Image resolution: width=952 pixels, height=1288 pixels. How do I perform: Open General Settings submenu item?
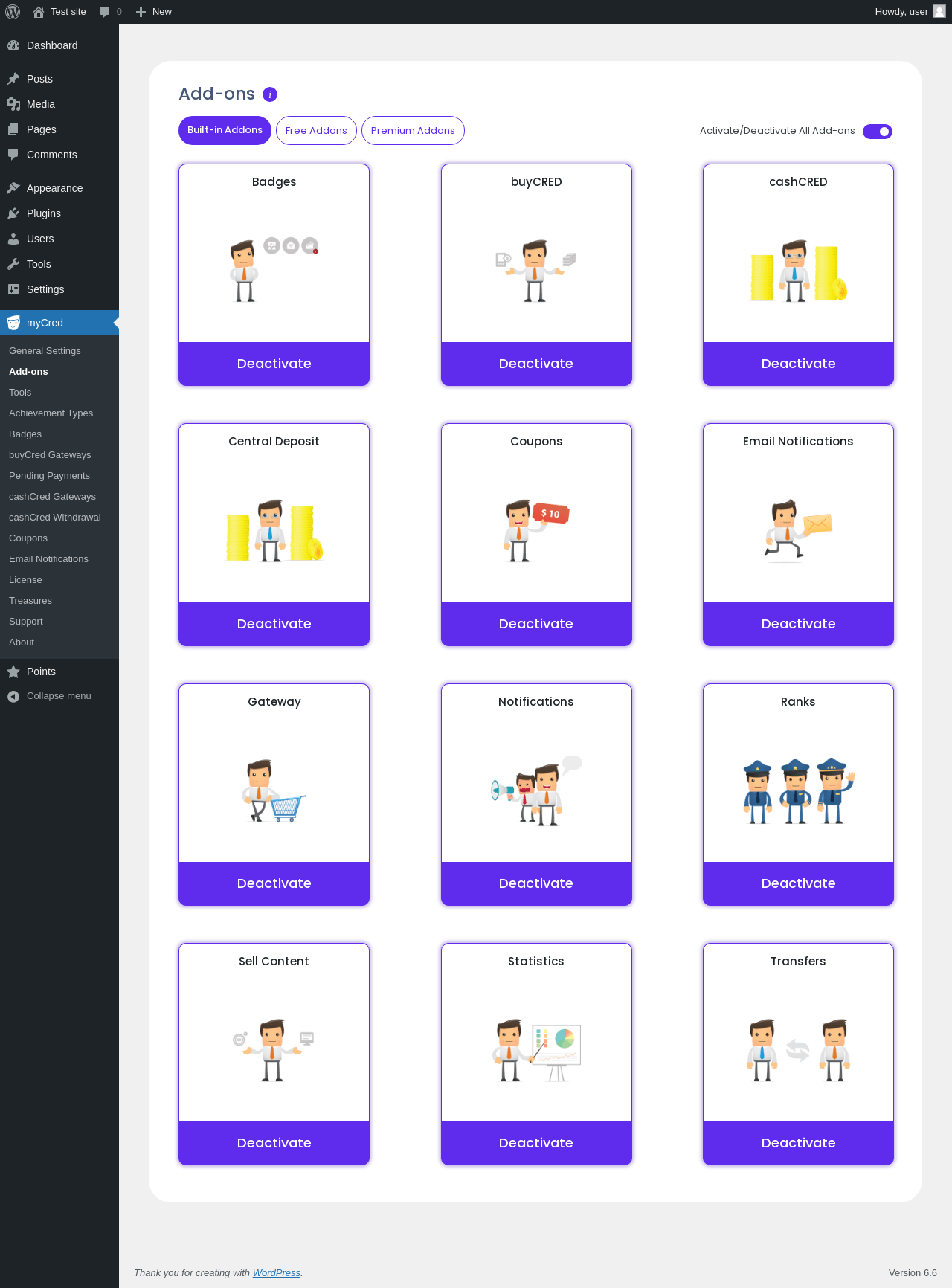tap(59, 351)
